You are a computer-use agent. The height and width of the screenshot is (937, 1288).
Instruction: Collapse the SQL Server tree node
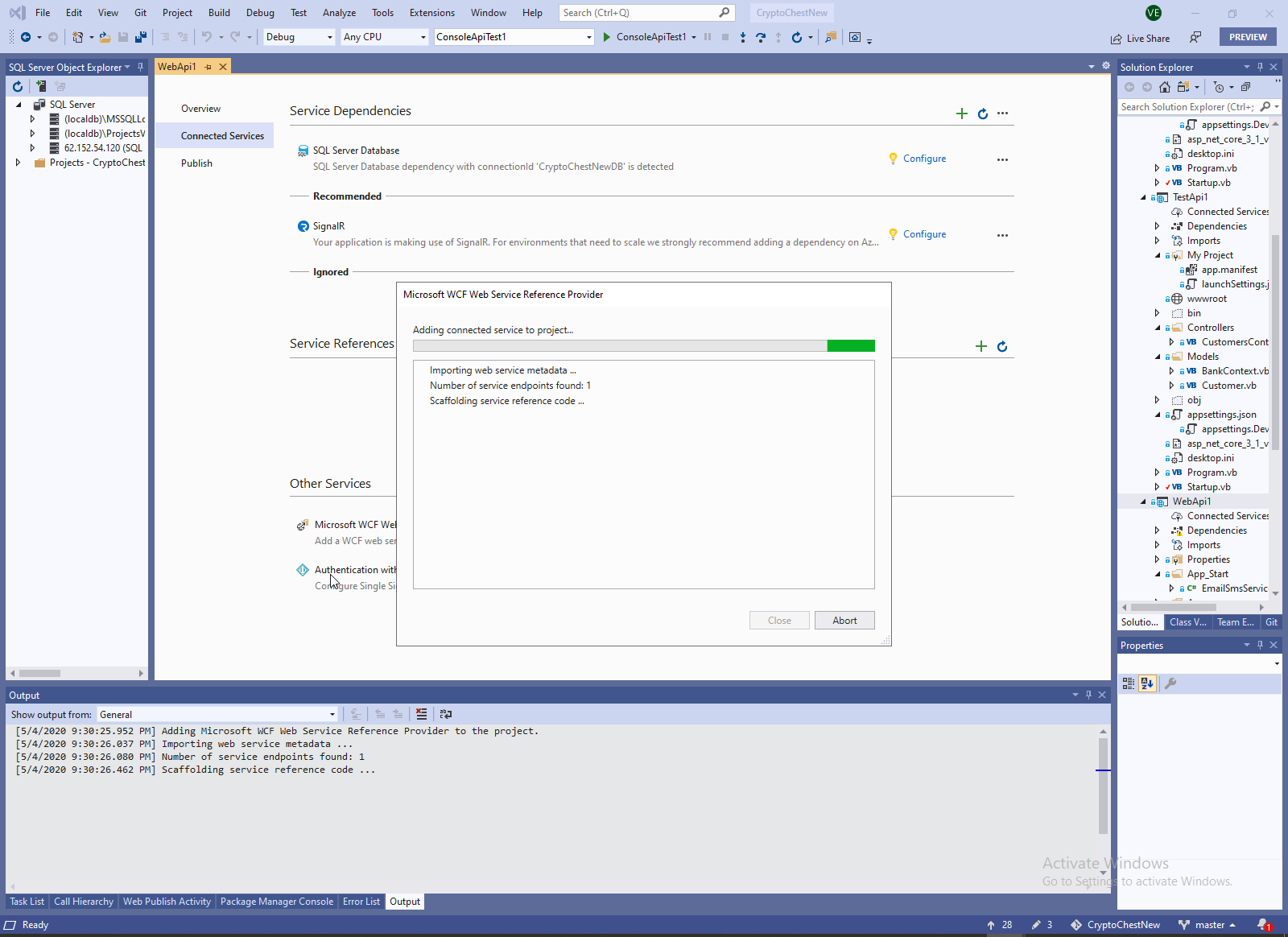point(19,105)
